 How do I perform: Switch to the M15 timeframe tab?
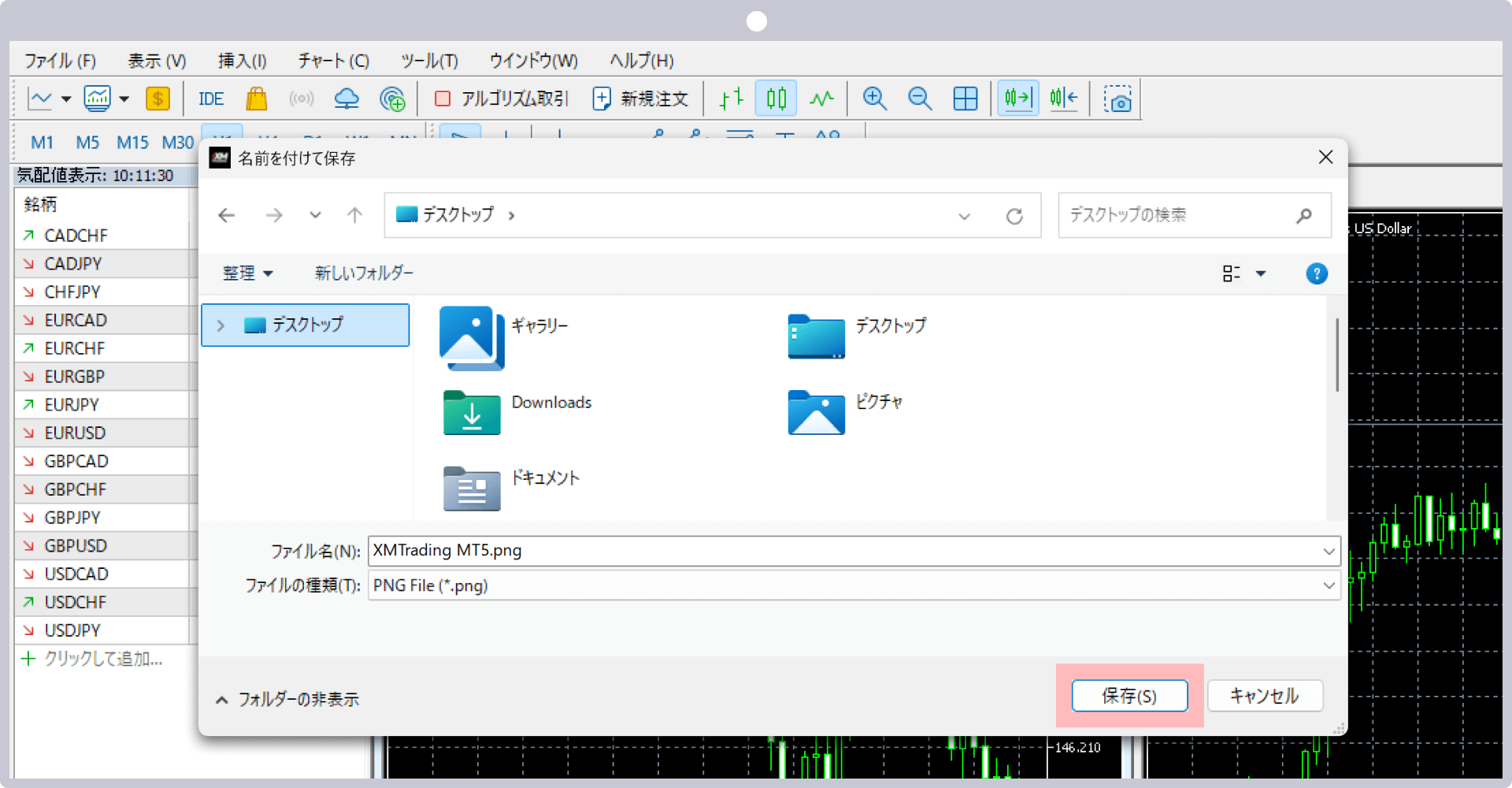pos(132,143)
